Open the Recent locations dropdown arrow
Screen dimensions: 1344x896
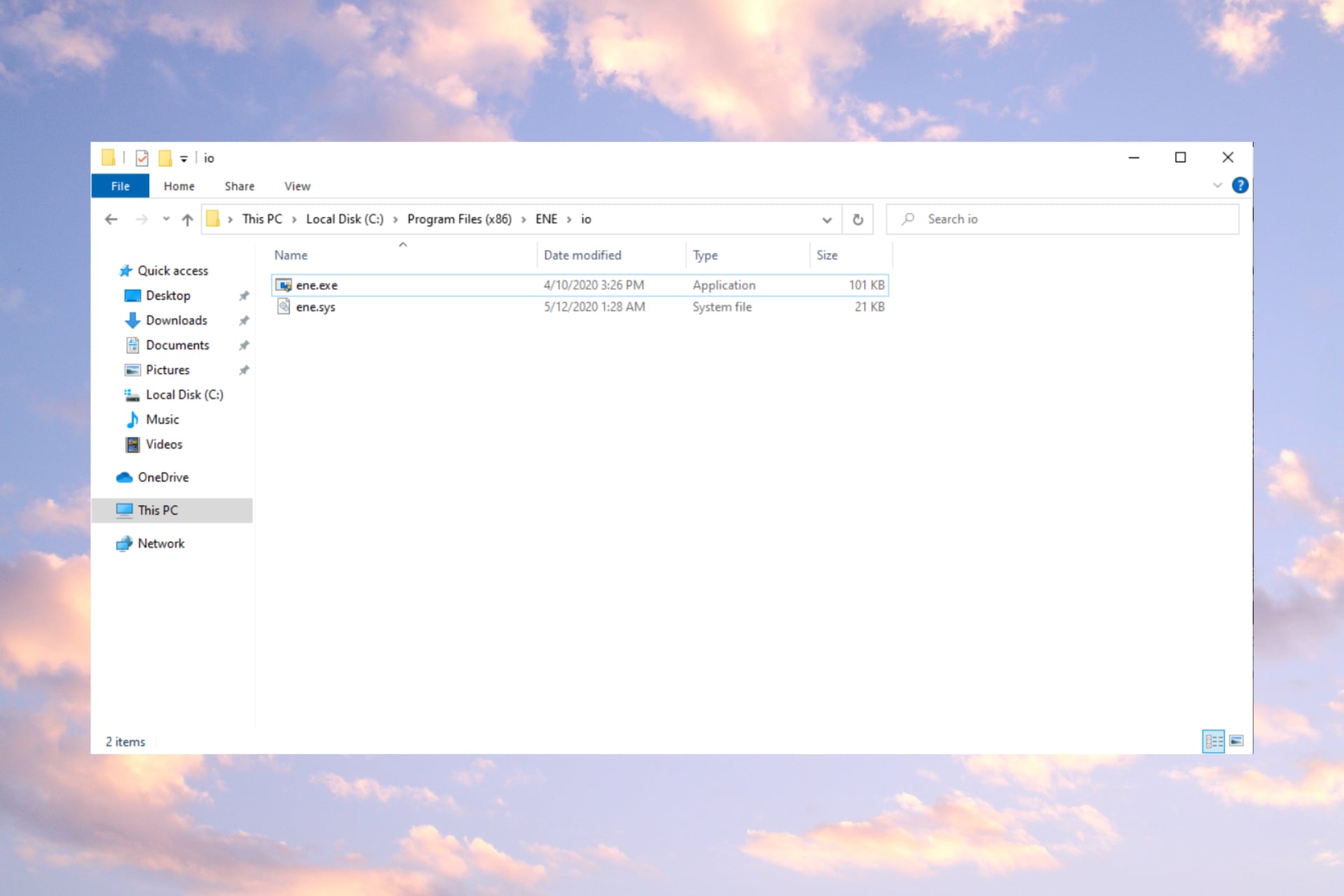(x=166, y=219)
